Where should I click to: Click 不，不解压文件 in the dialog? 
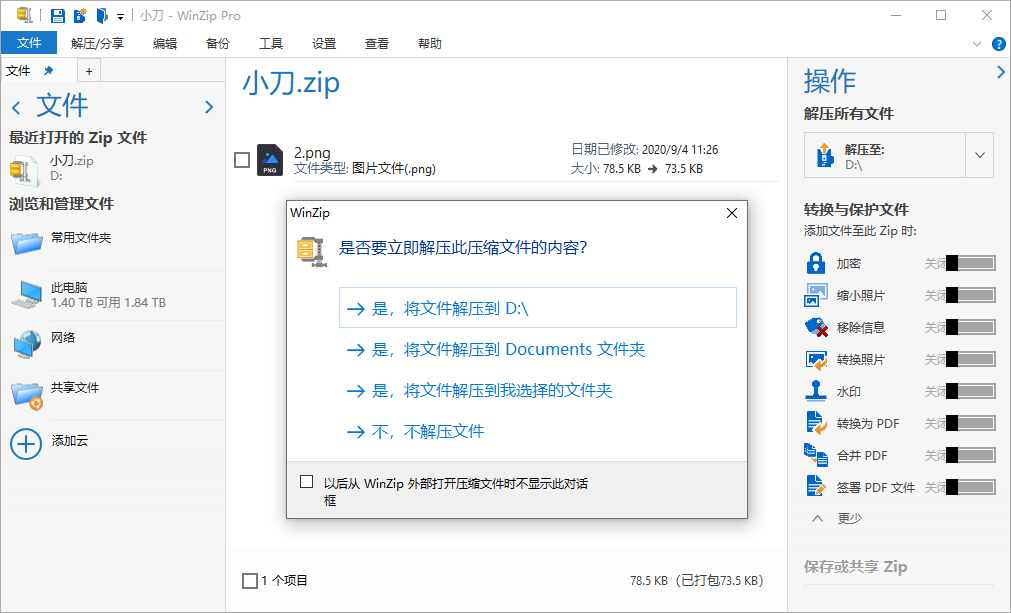point(420,431)
